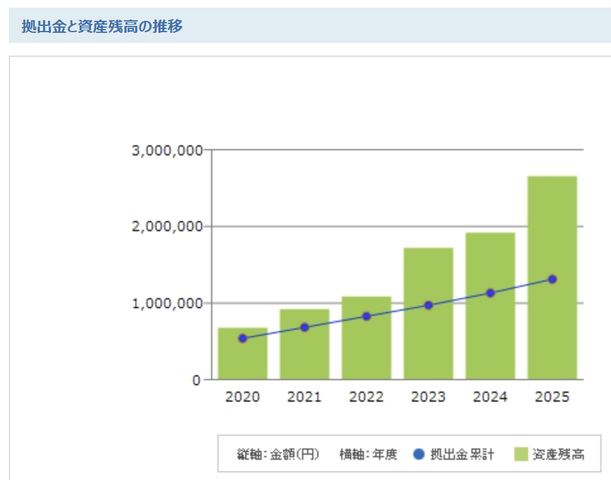Click the 2025 year axis label
This screenshot has height=480, width=611.
552,397
